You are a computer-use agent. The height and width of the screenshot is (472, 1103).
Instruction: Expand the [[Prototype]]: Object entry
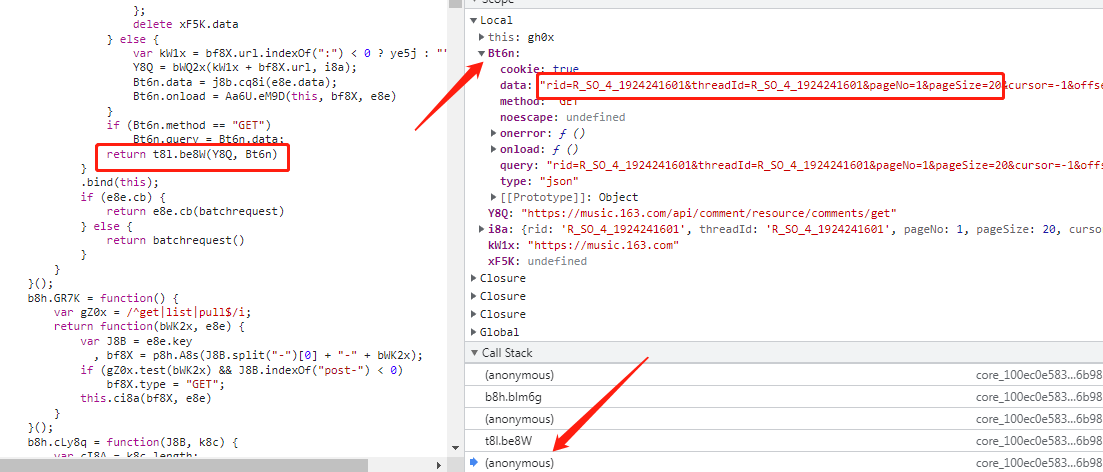pos(494,197)
